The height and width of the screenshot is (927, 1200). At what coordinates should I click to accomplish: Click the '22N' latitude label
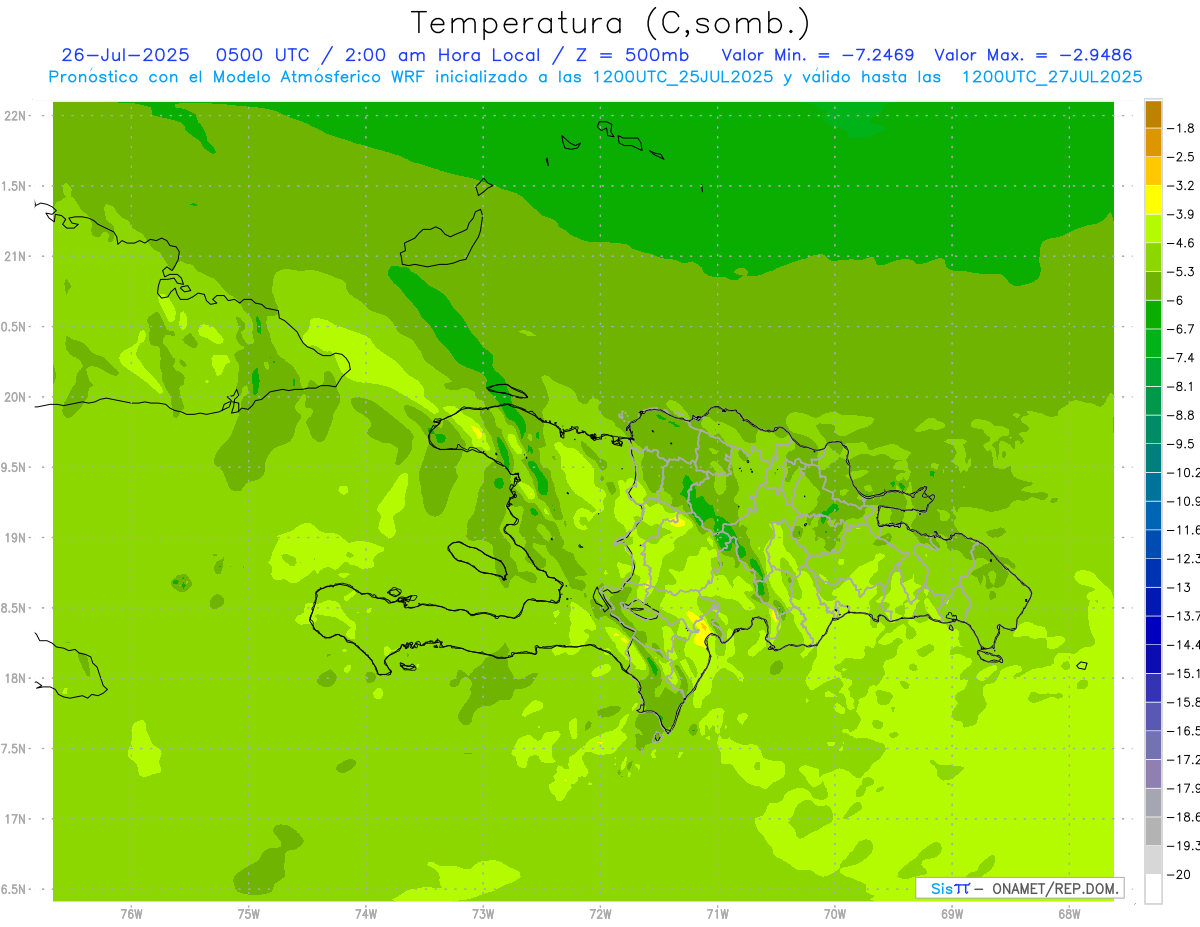click(x=15, y=116)
